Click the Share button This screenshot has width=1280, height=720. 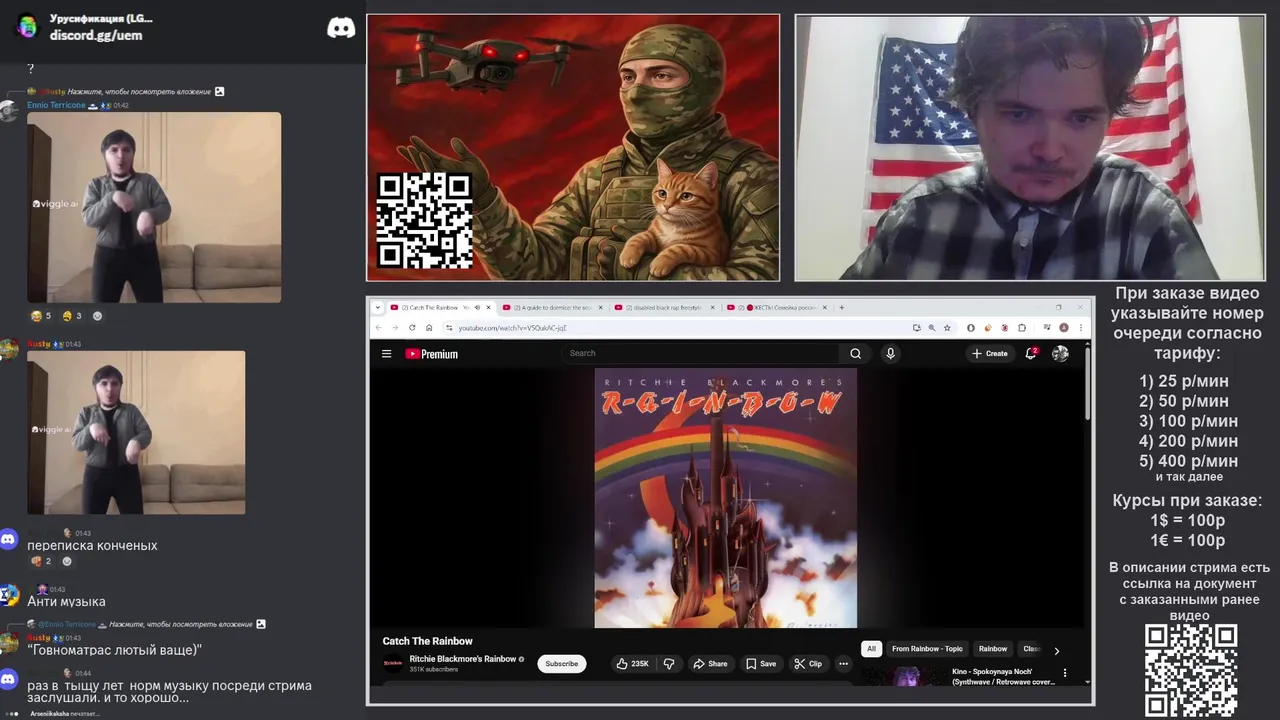tap(710, 663)
